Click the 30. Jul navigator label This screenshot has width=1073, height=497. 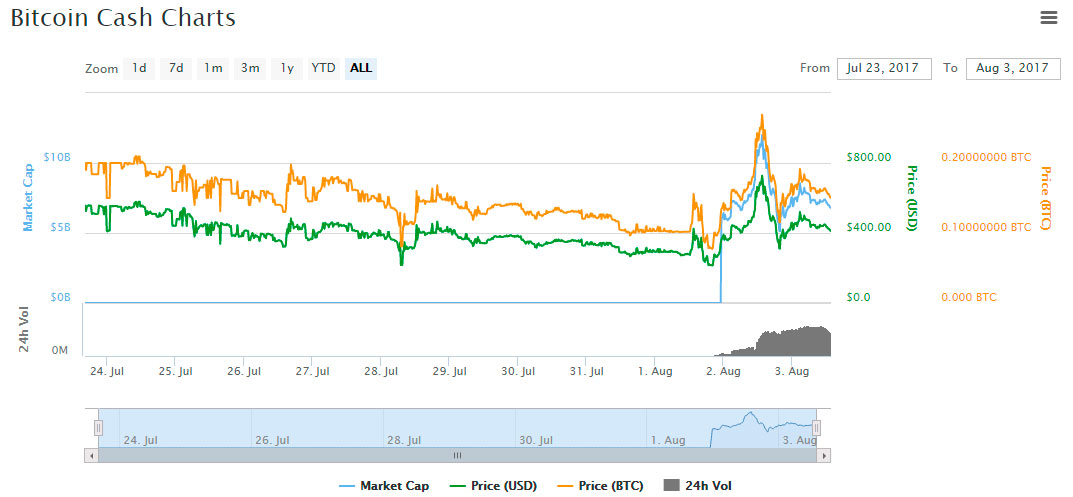pyautogui.click(x=536, y=440)
